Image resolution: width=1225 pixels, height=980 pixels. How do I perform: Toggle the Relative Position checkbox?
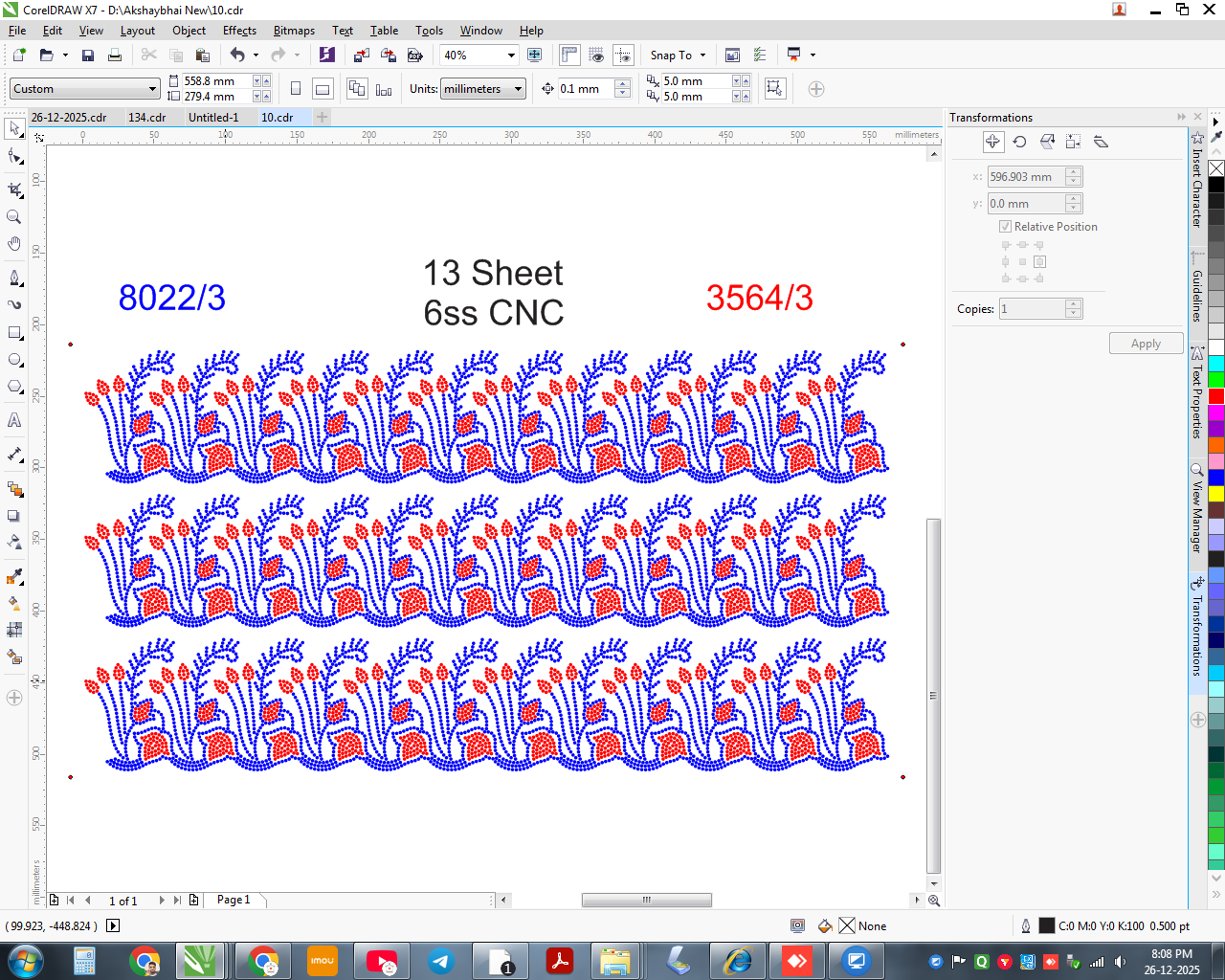pyautogui.click(x=1006, y=227)
